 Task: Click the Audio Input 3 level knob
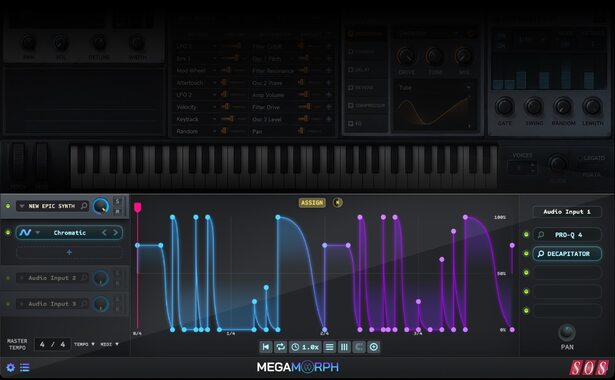tap(101, 304)
